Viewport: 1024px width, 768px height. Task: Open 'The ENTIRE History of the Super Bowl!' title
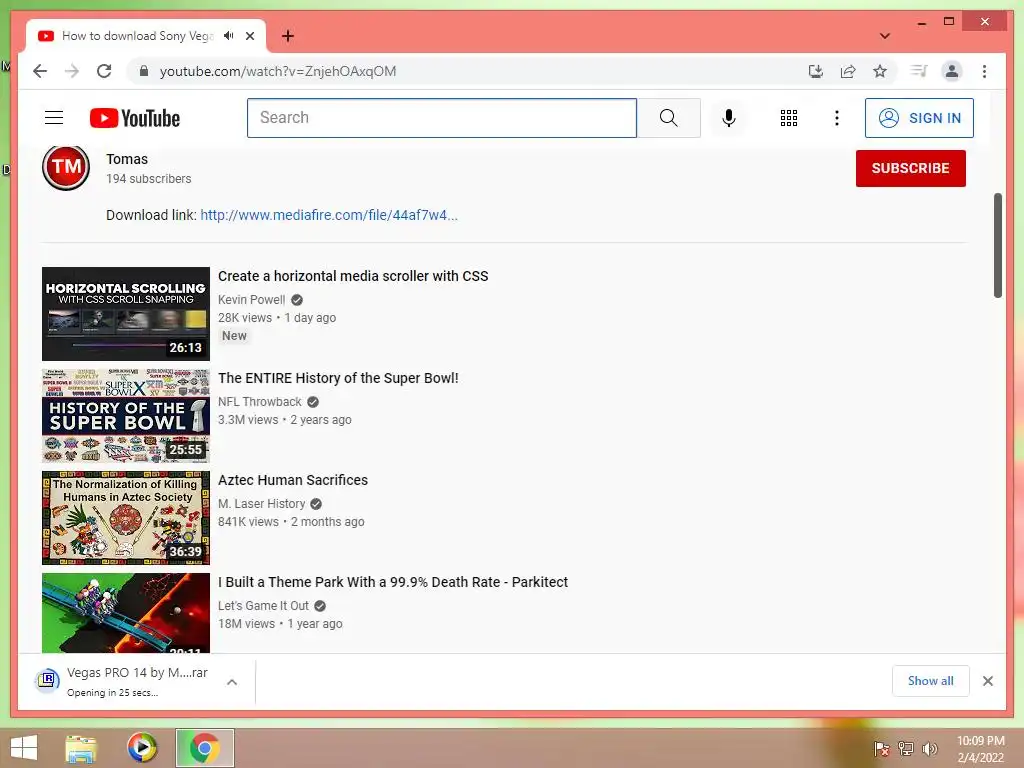[338, 378]
